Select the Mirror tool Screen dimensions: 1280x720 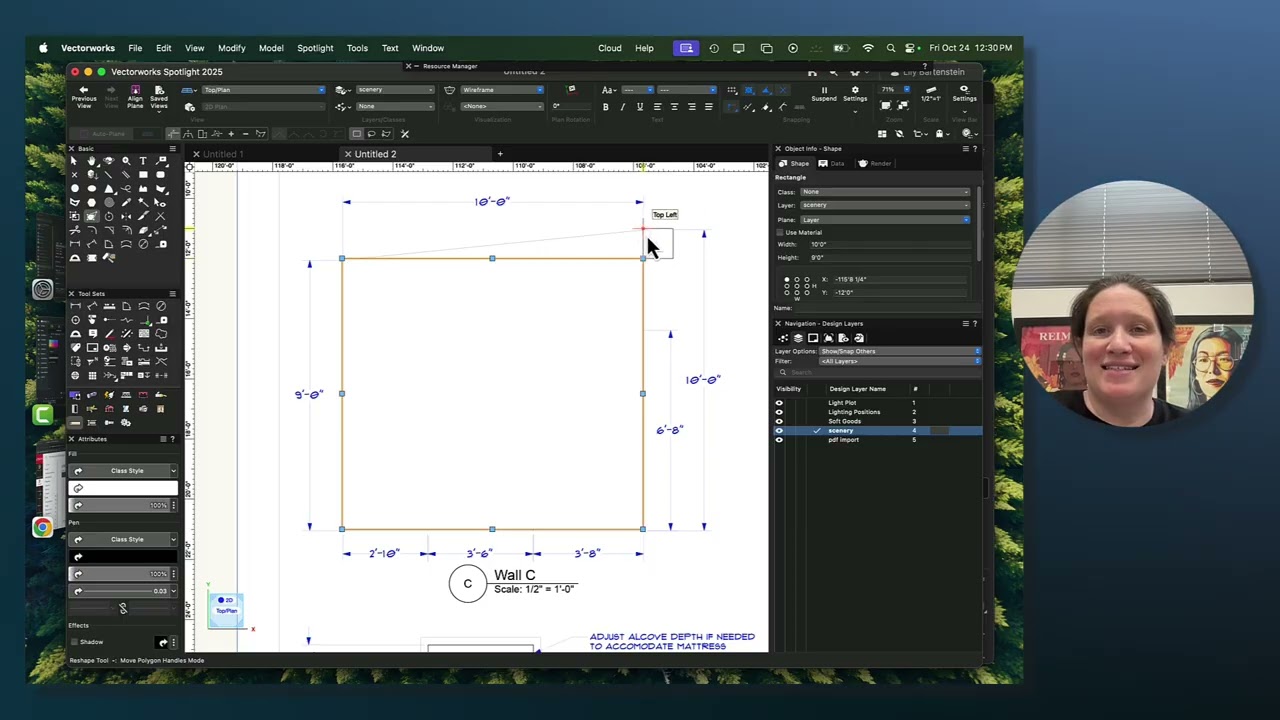(126, 217)
